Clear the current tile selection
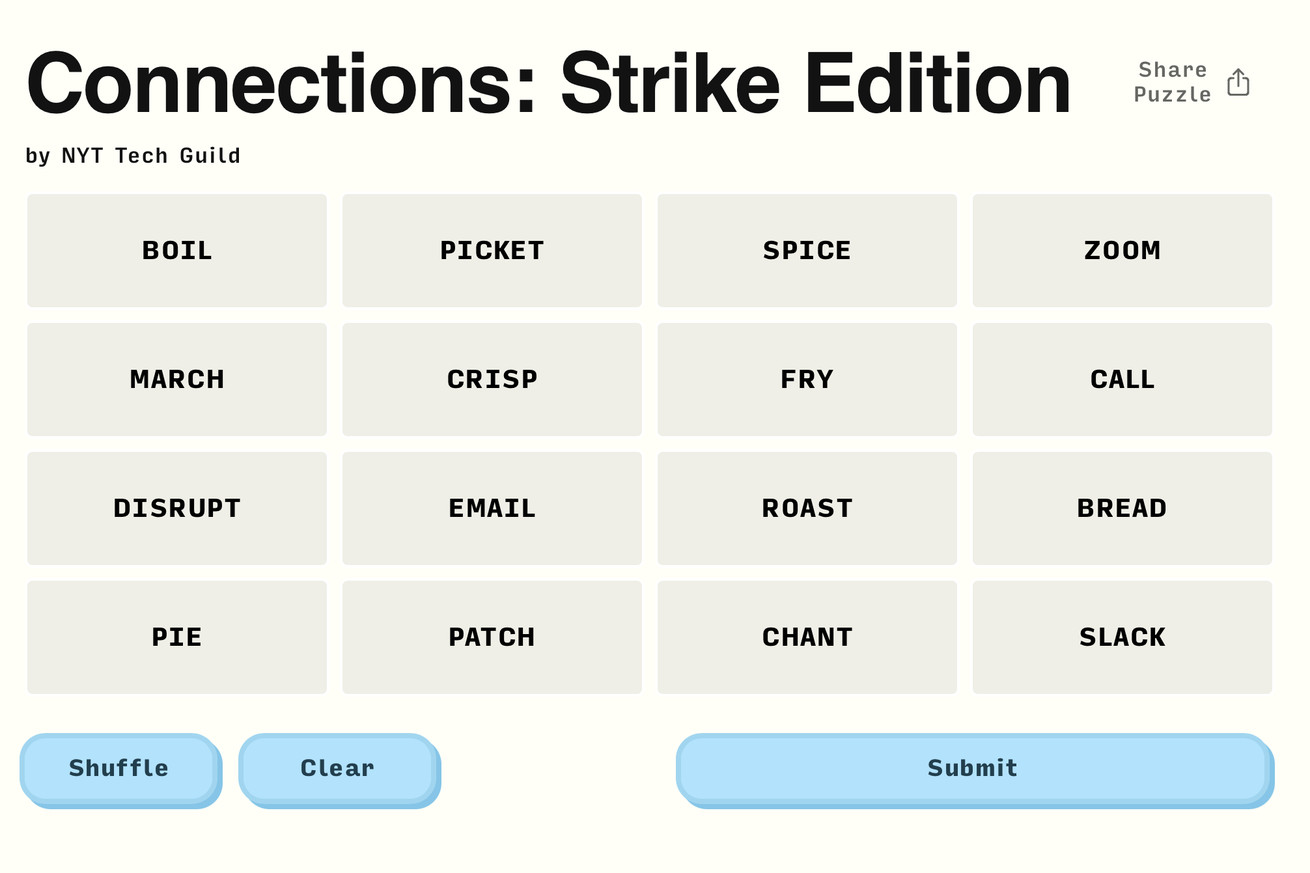 [338, 768]
